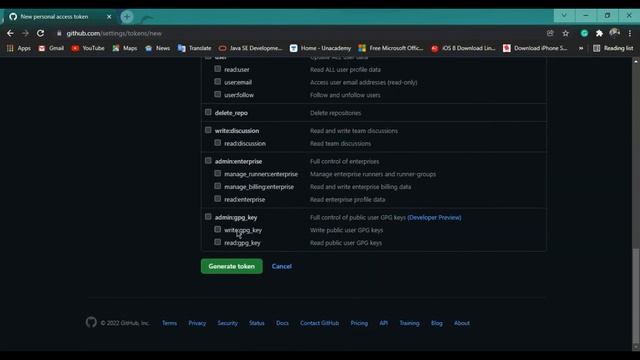Open the Reading list
640x360 pixels.
[x=613, y=48]
